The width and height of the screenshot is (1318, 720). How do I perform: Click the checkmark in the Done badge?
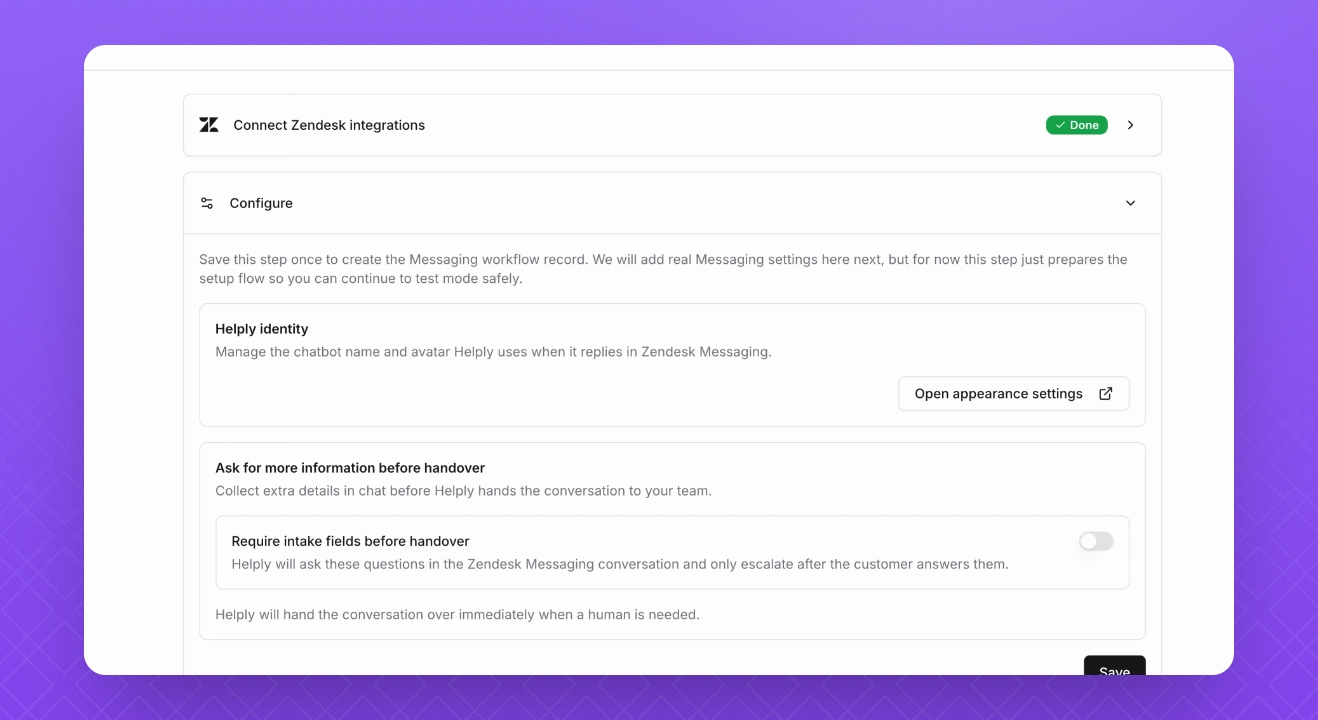(x=1060, y=125)
